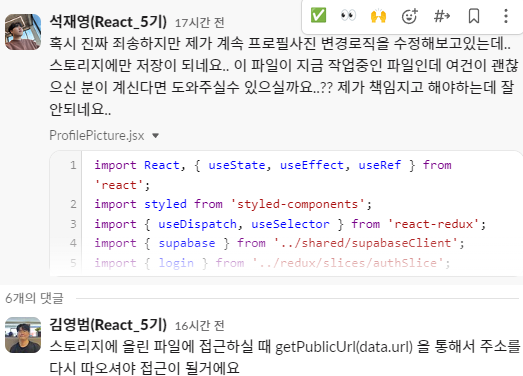Collapse the ProfilePicture.jsx file snippet
Screen dimensions: 523x376
[155, 135]
